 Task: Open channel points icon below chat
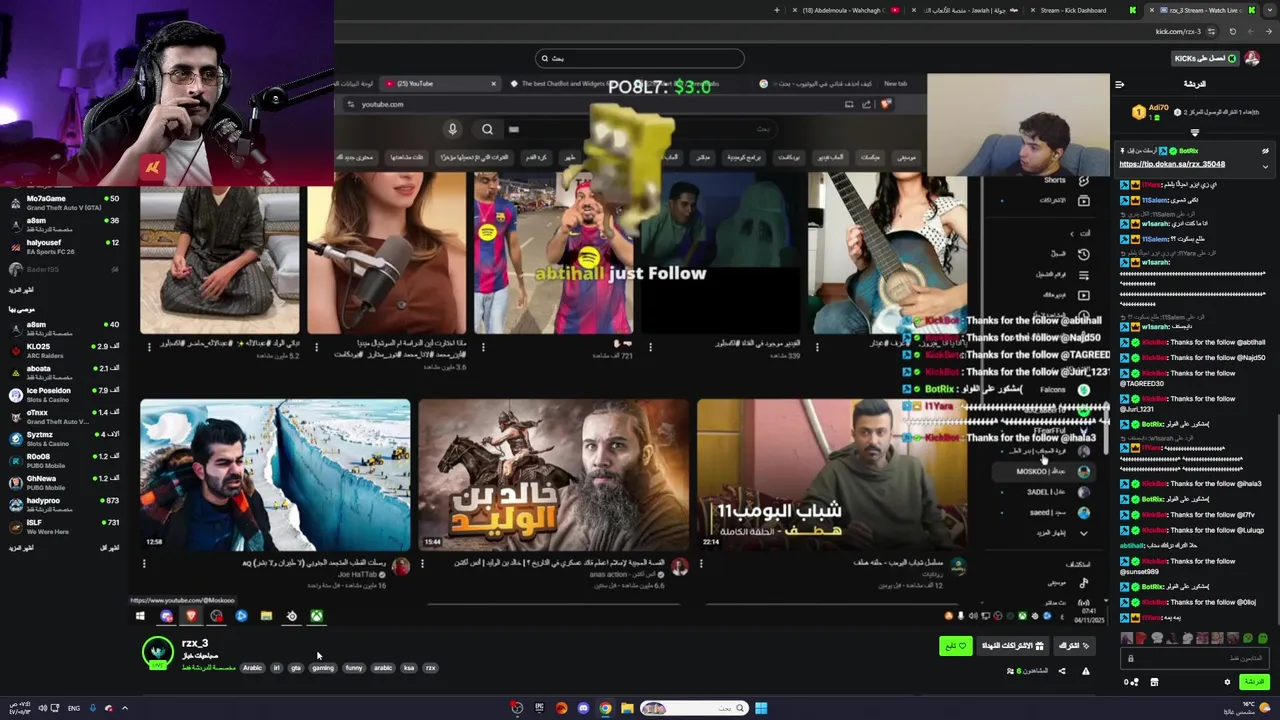(1130, 682)
